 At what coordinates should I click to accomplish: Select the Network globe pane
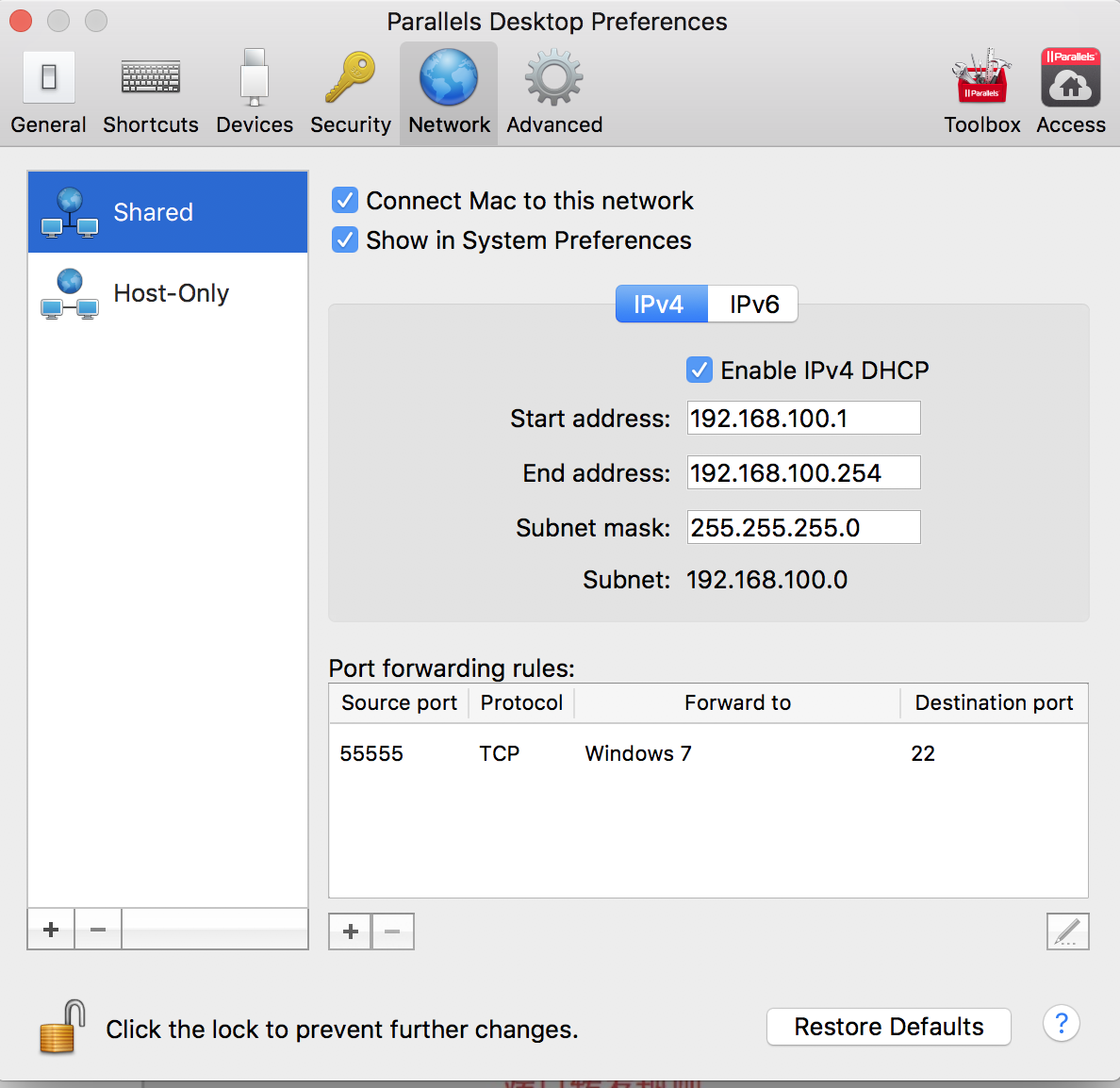[449, 93]
